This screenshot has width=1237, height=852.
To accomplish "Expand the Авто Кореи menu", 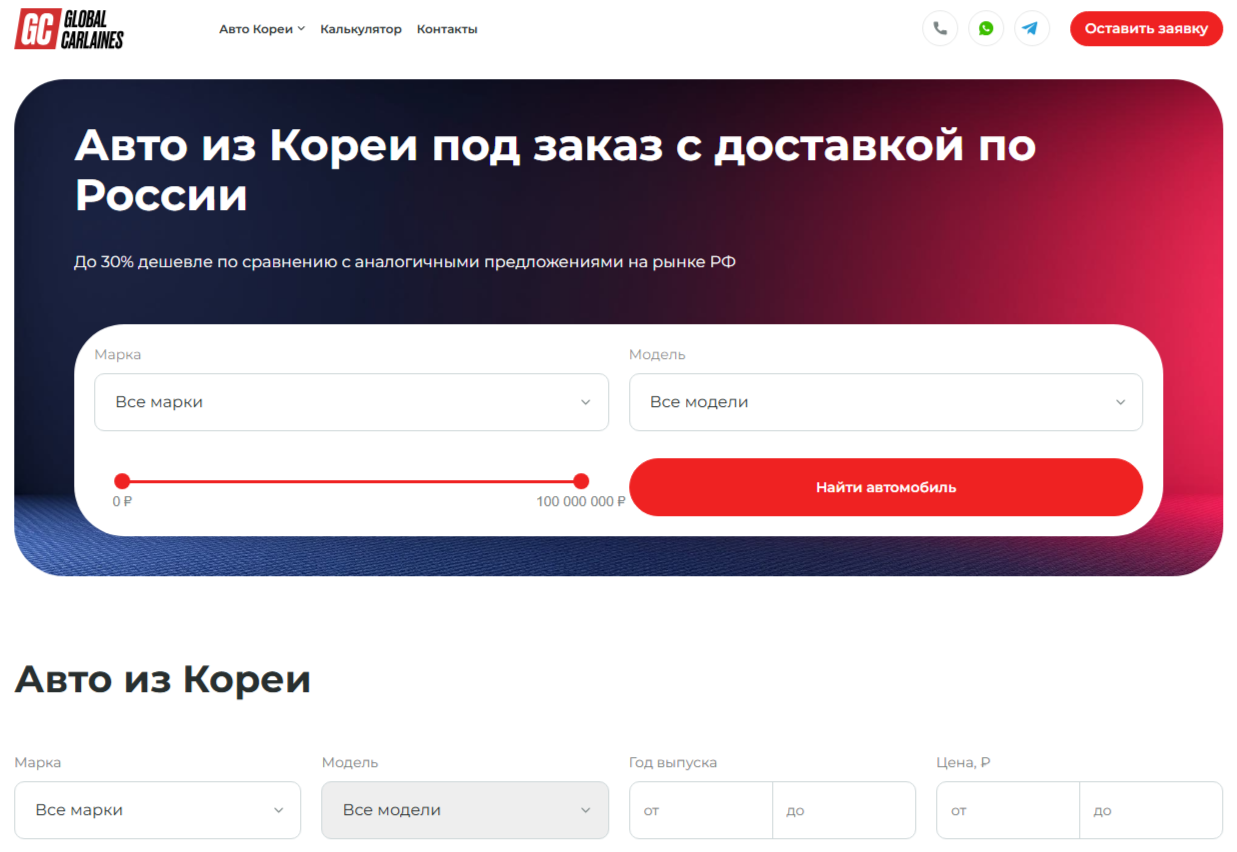I will tap(261, 29).
